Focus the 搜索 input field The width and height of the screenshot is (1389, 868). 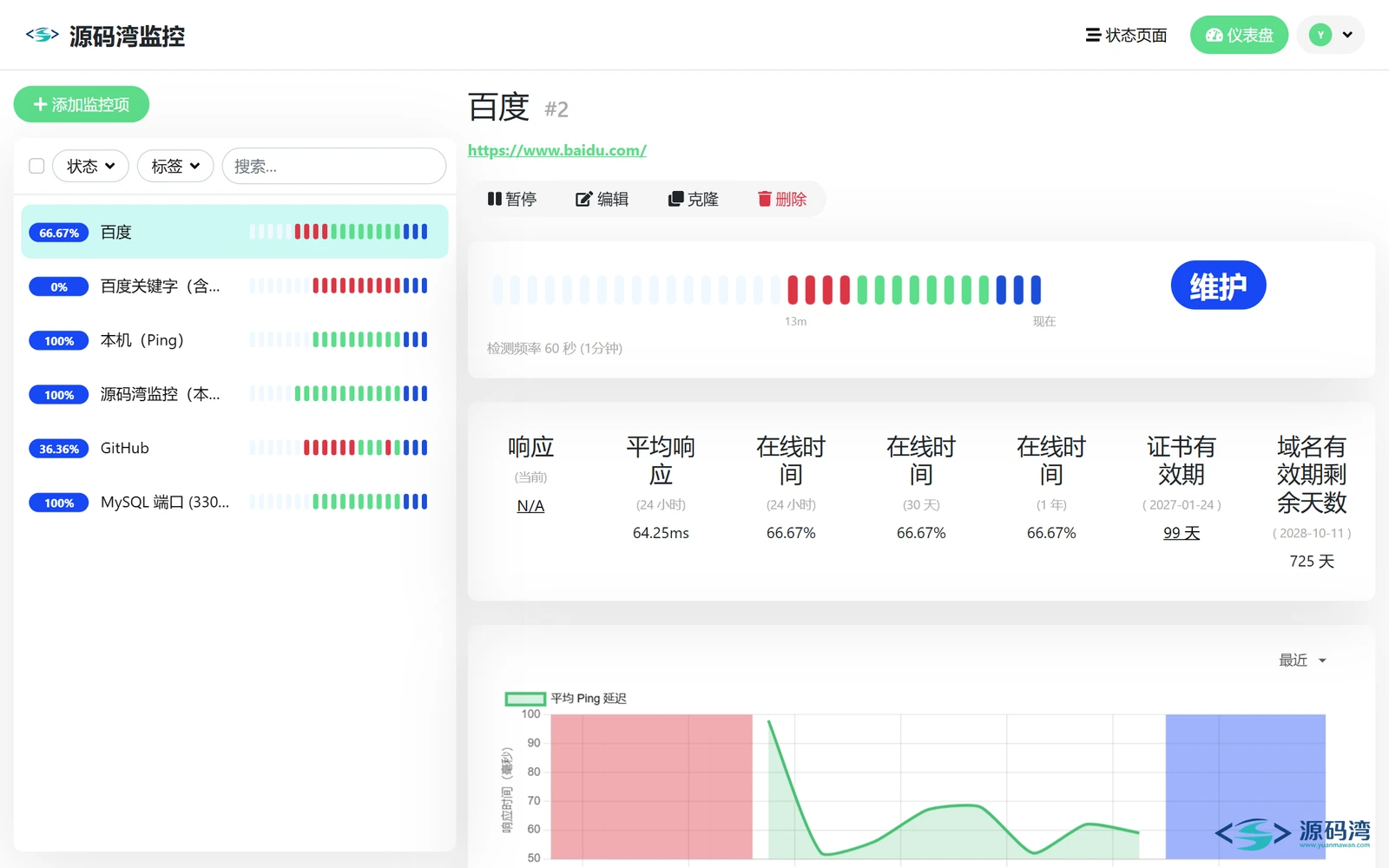click(x=334, y=166)
